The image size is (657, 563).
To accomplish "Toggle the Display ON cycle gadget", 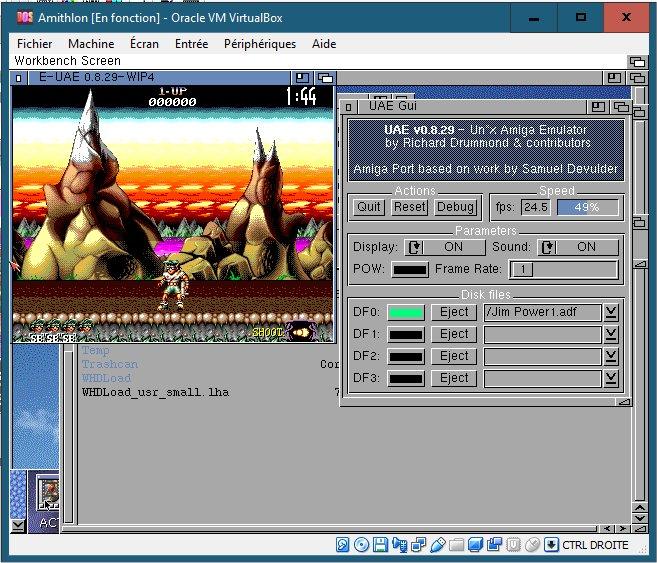I will (445, 247).
